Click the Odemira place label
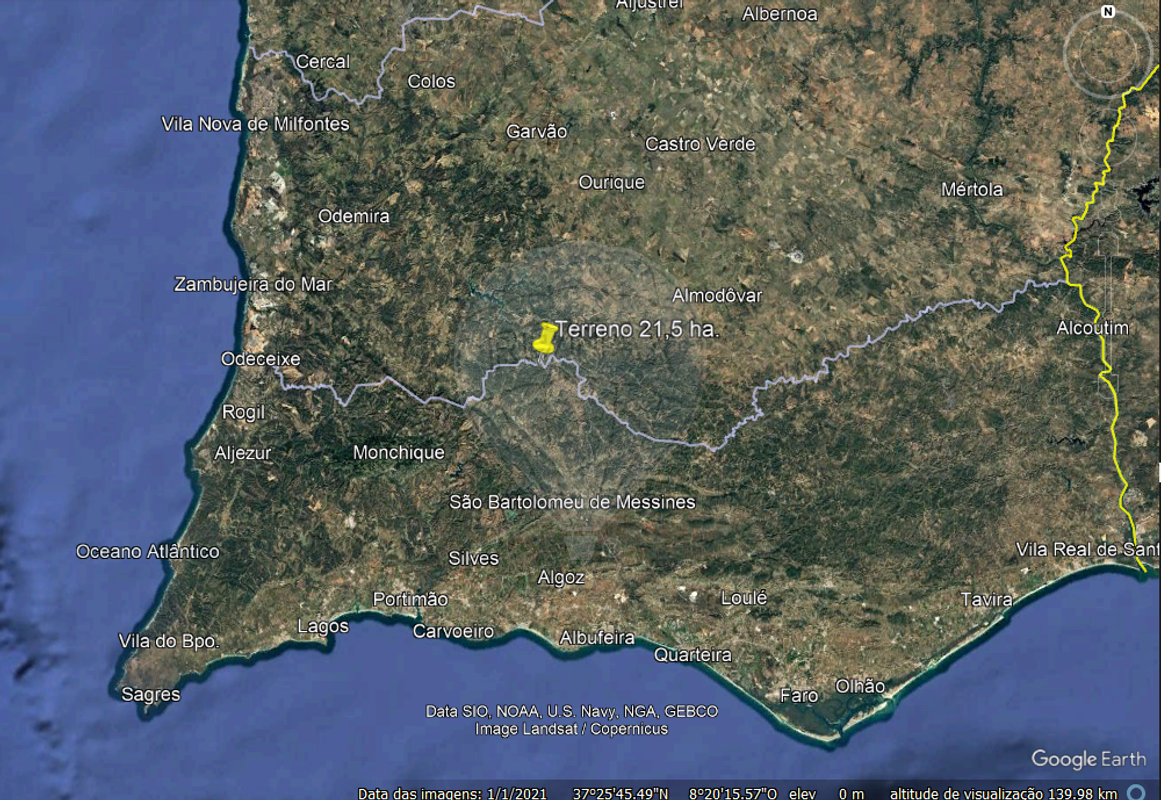Image resolution: width=1161 pixels, height=800 pixels. [354, 216]
